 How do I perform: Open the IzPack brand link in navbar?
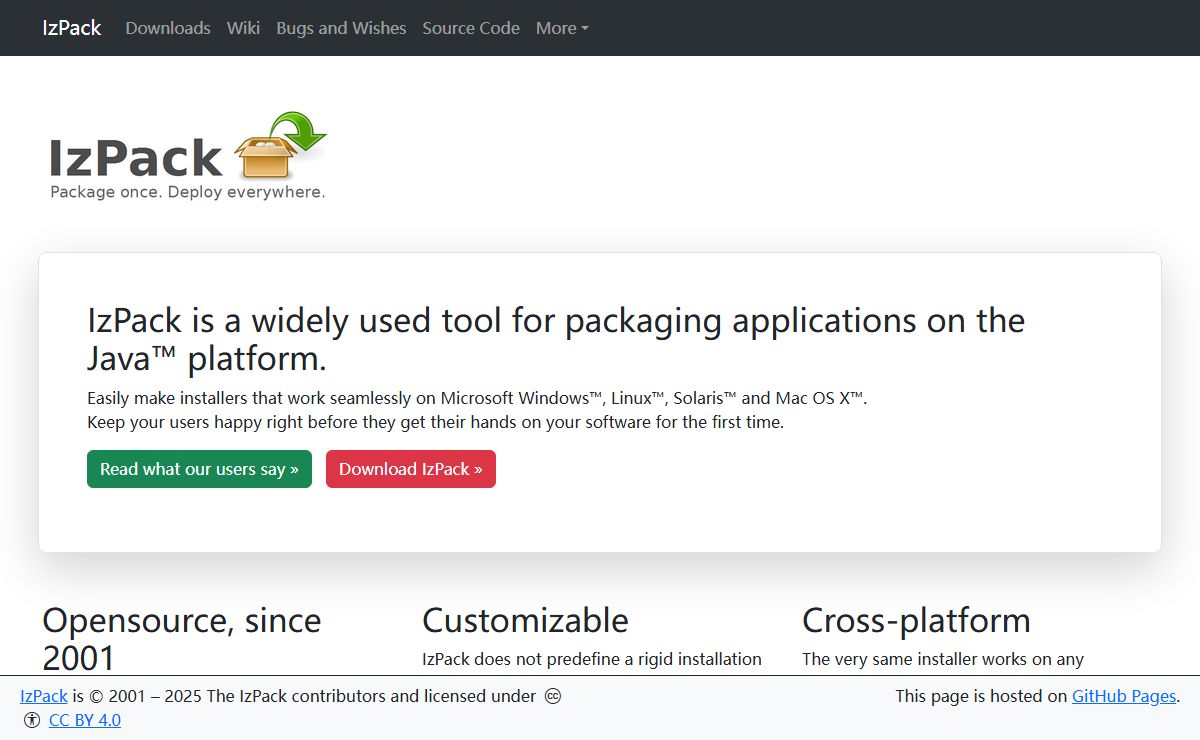[72, 28]
